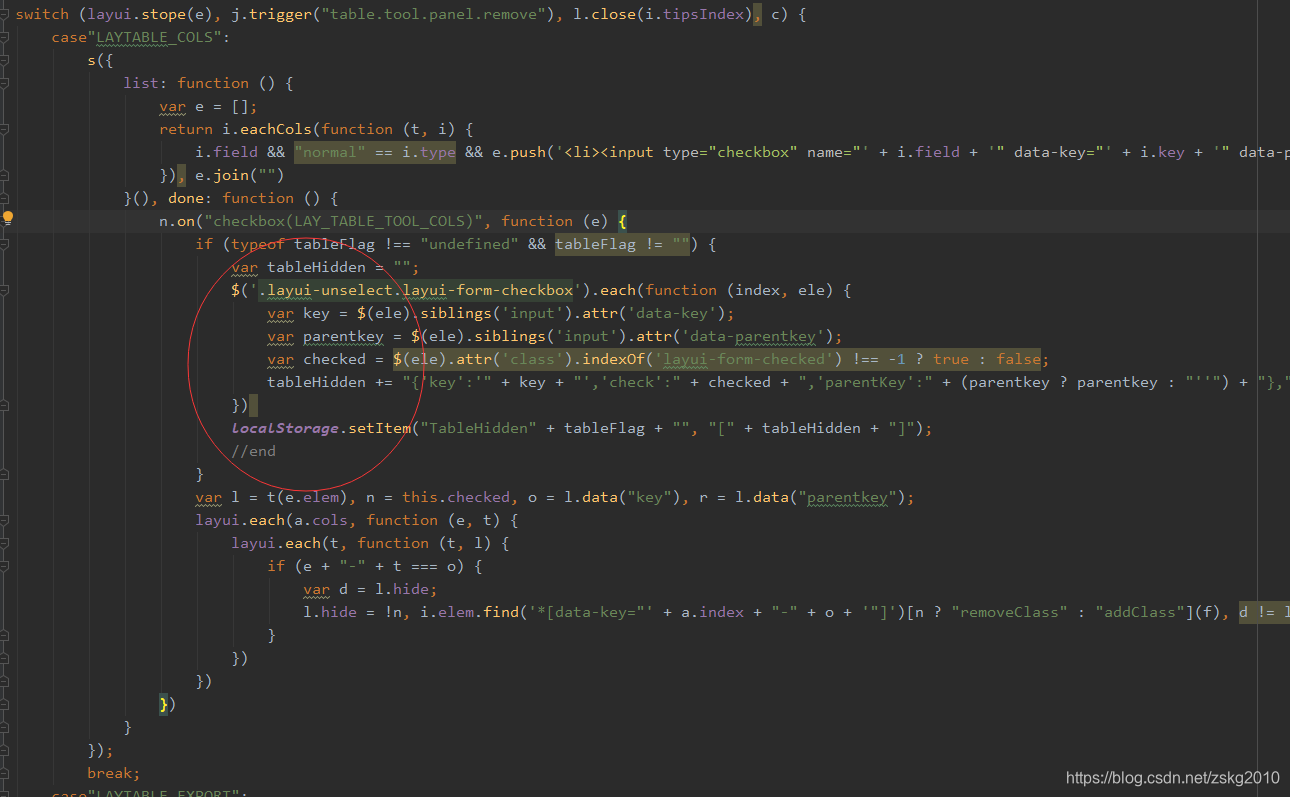The height and width of the screenshot is (797, 1290).
Task: Click 'tableHidden +=' assignment
Action: coord(330,382)
